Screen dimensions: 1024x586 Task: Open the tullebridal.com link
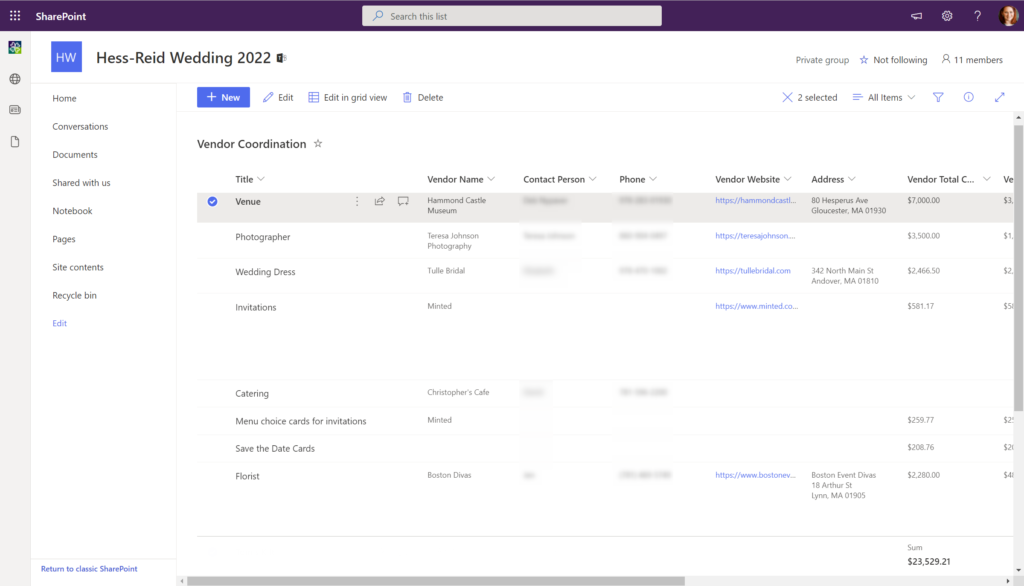(753, 270)
